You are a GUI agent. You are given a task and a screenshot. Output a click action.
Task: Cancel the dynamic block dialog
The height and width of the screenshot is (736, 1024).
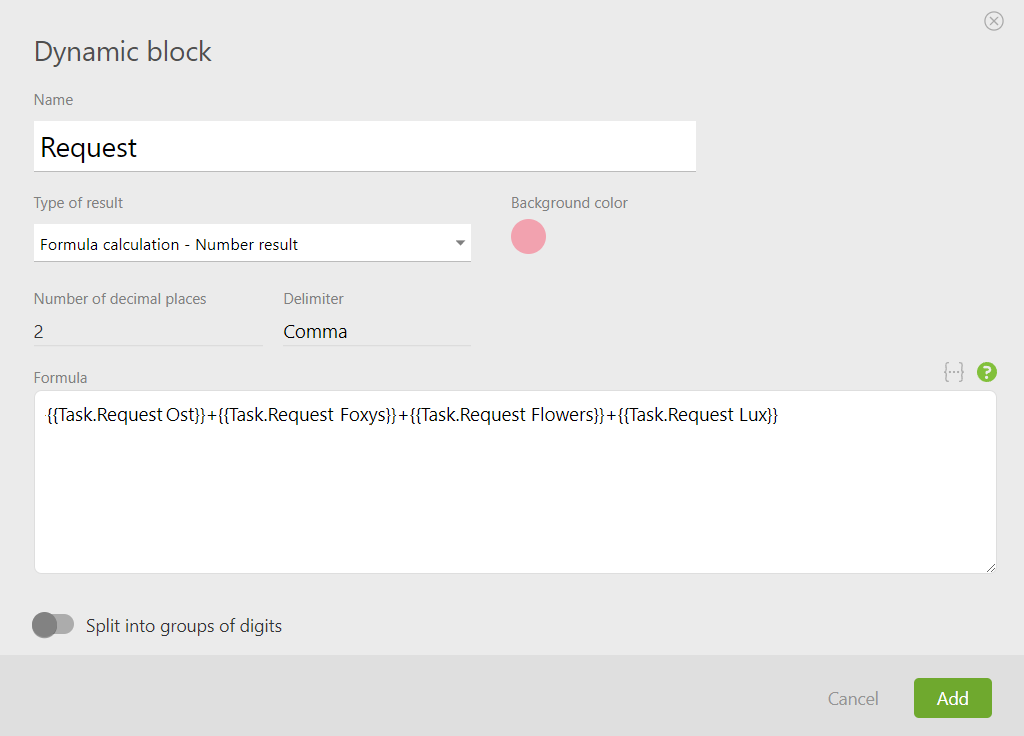tap(852, 699)
